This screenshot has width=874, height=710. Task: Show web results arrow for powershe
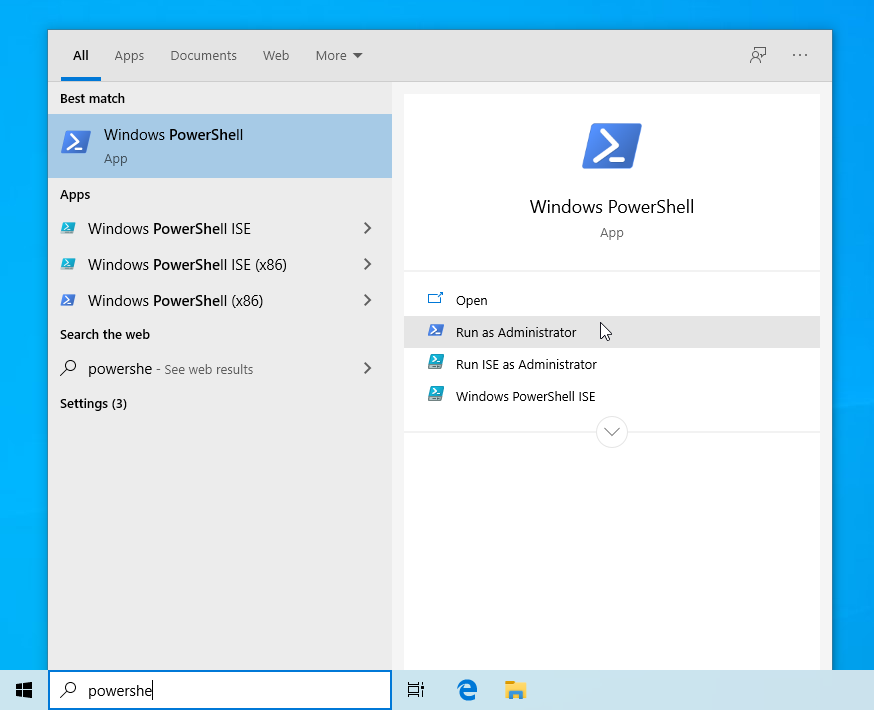pyautogui.click(x=367, y=369)
